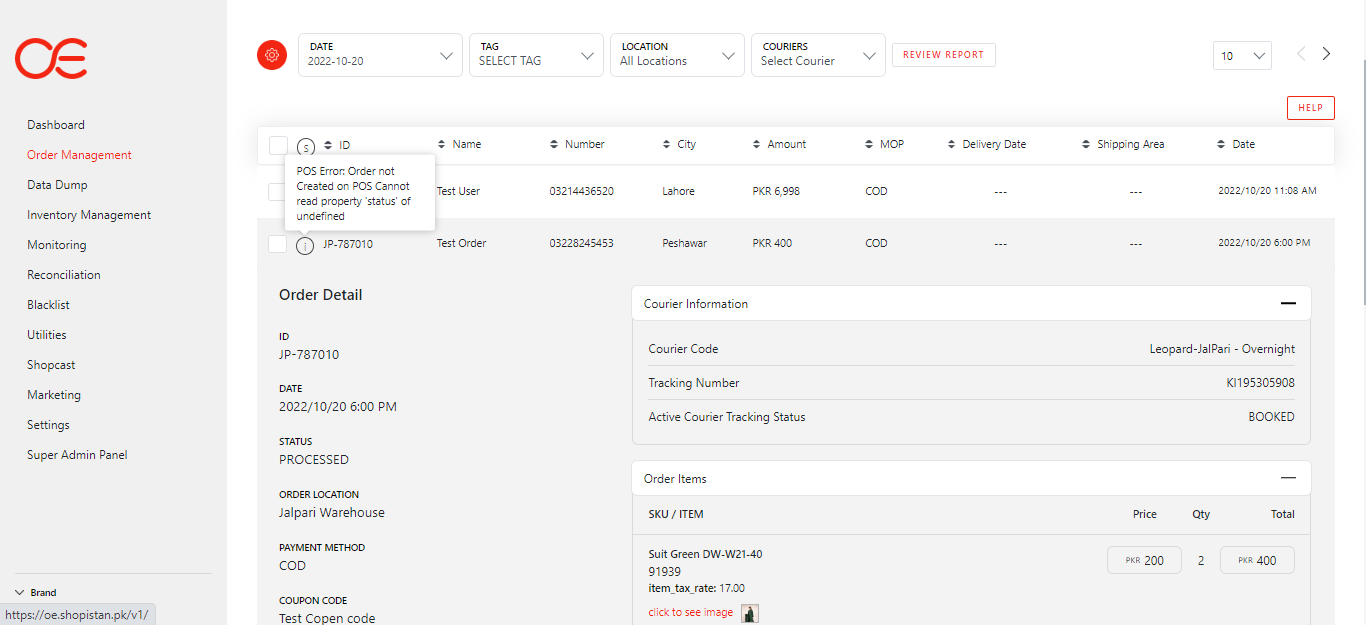Open the Couriers select dropdown
Viewport: 1366px width, 625px height.
click(818, 55)
